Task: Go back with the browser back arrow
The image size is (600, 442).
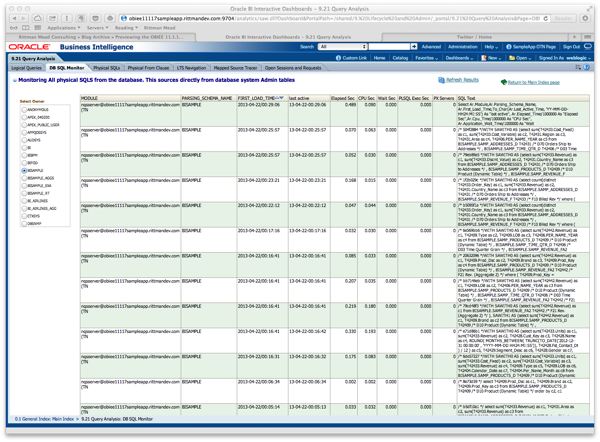Action: tap(15, 18)
